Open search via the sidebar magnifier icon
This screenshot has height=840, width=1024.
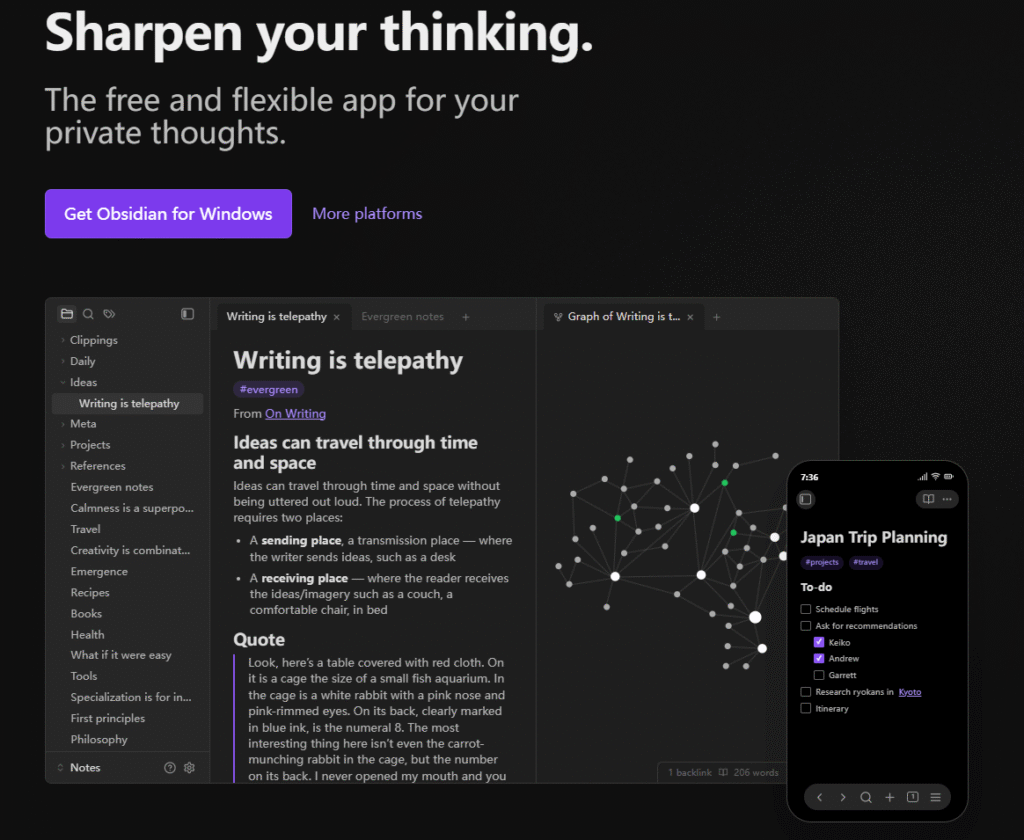88,314
